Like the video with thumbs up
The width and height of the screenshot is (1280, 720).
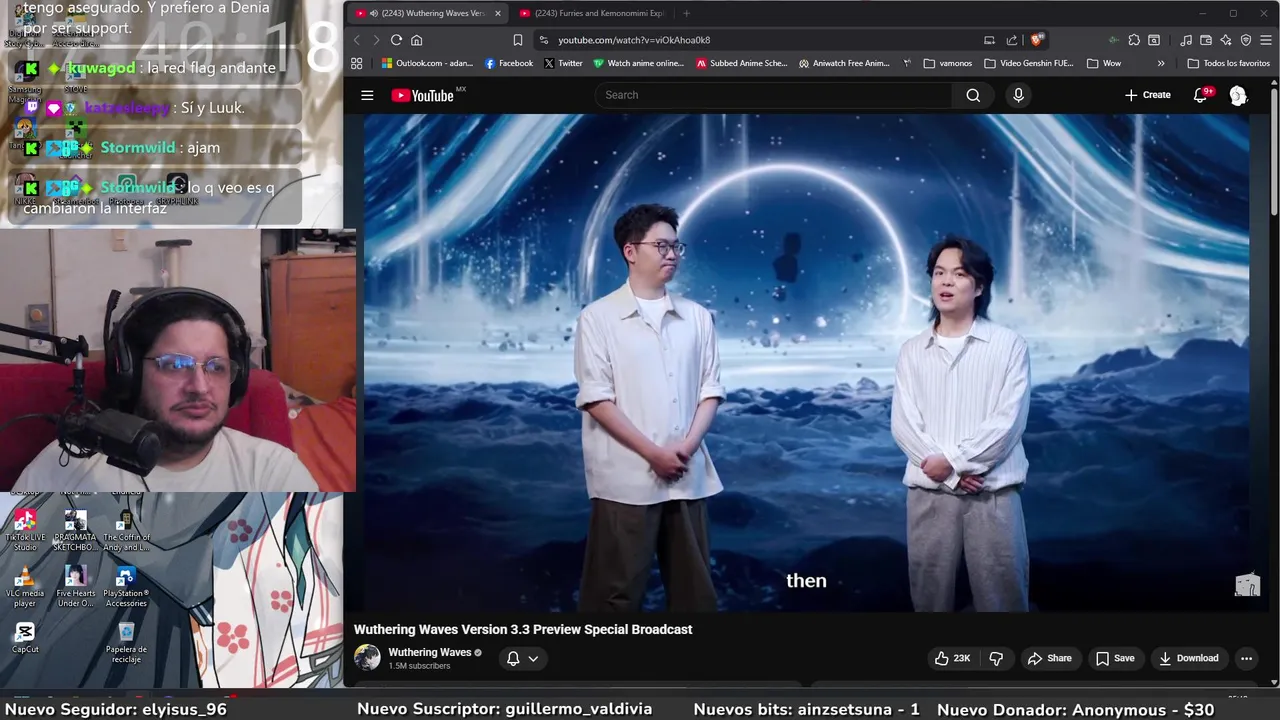point(952,658)
